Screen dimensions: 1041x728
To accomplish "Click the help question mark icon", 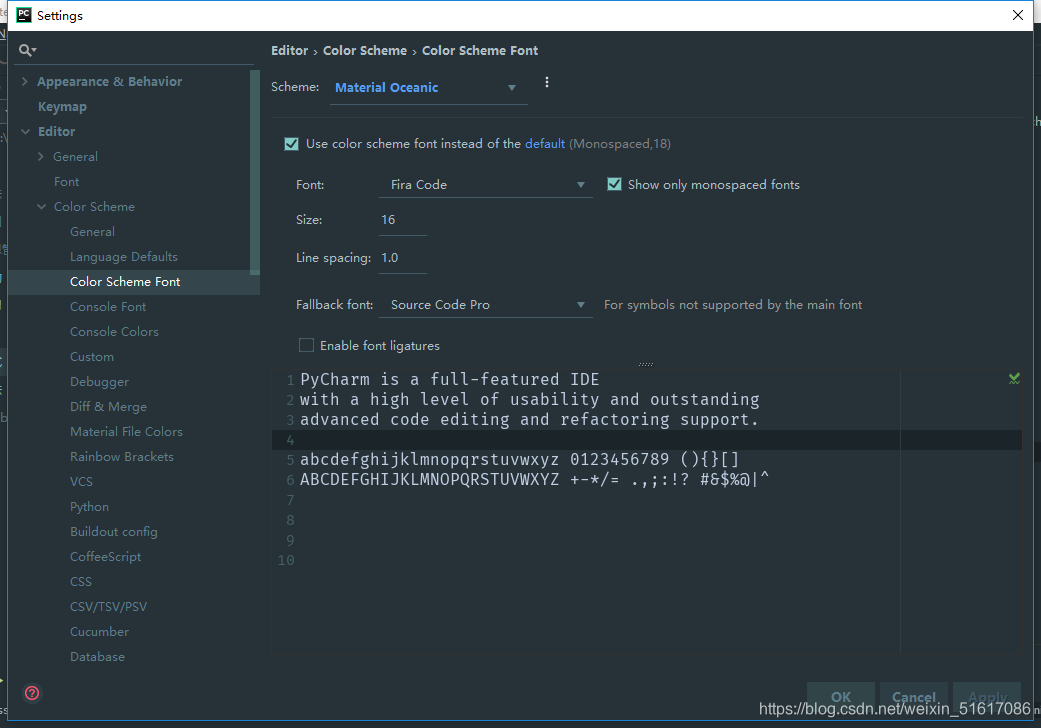I will click(32, 693).
